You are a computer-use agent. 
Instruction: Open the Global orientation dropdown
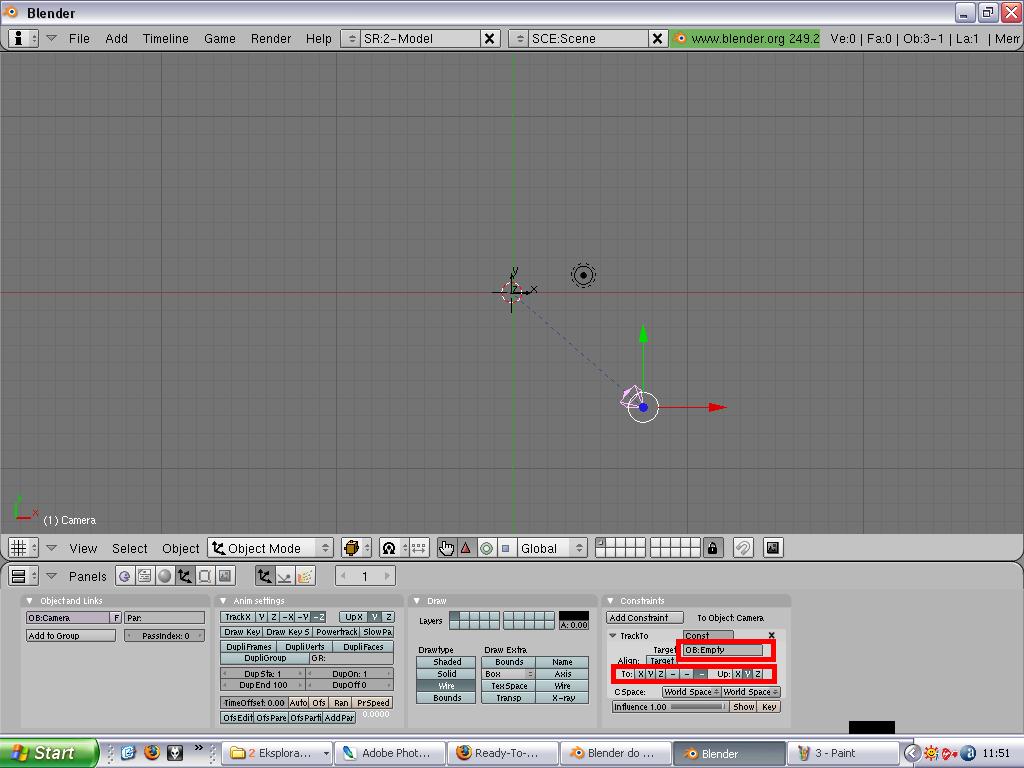click(x=552, y=548)
